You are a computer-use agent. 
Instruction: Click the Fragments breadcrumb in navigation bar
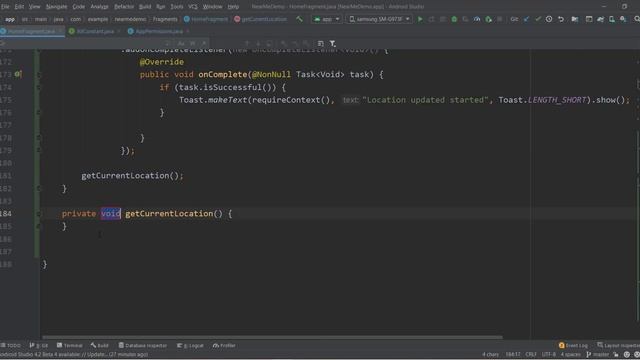(x=165, y=19)
